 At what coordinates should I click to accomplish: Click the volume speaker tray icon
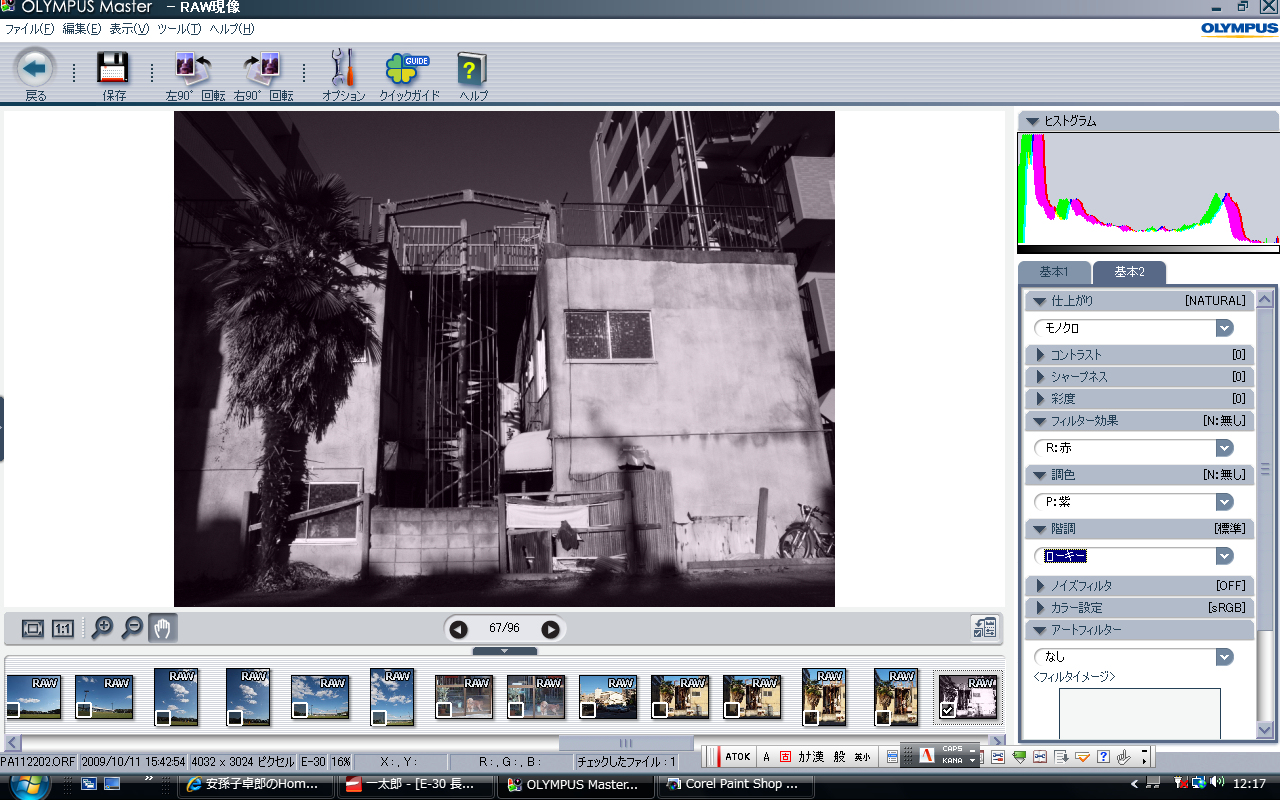click(1217, 783)
